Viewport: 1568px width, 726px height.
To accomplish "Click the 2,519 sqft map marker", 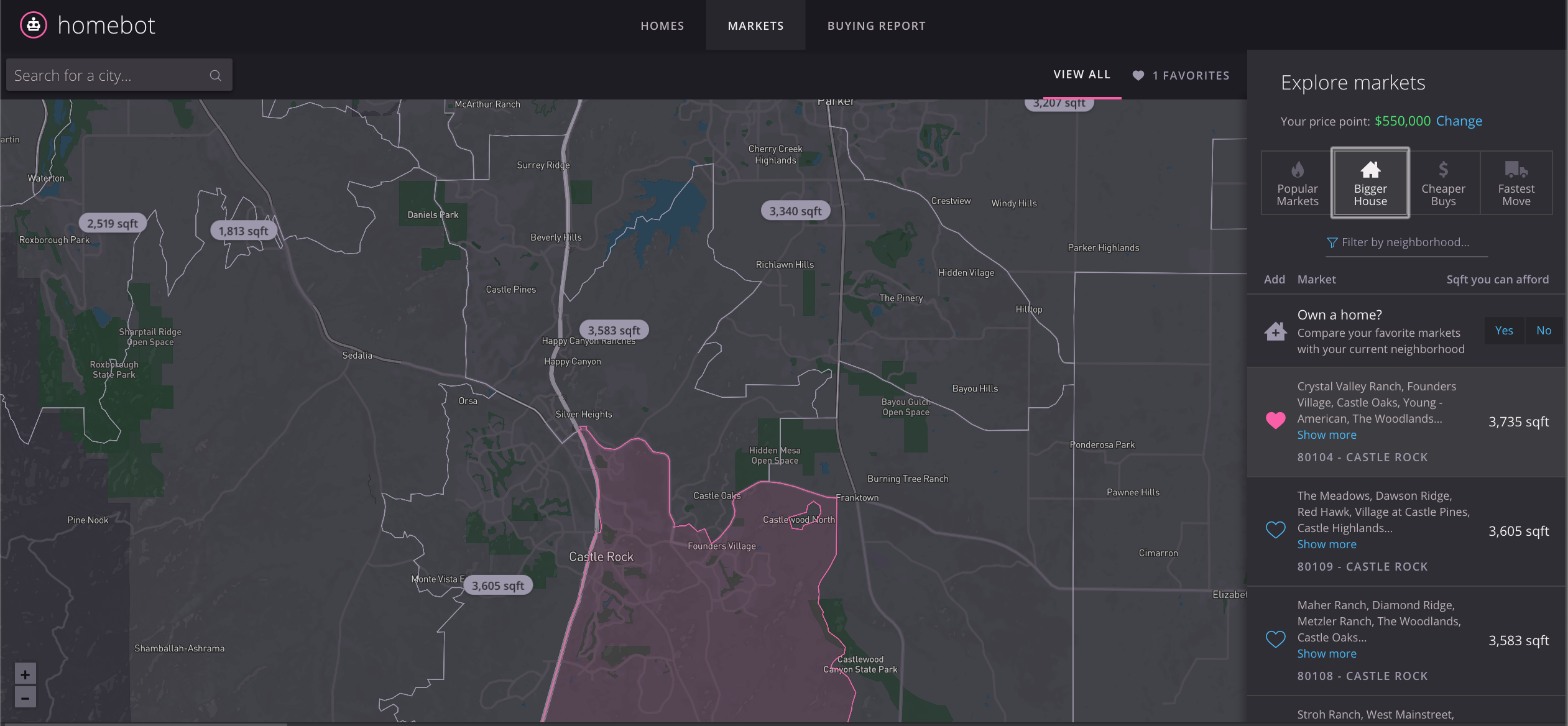I will pyautogui.click(x=113, y=223).
